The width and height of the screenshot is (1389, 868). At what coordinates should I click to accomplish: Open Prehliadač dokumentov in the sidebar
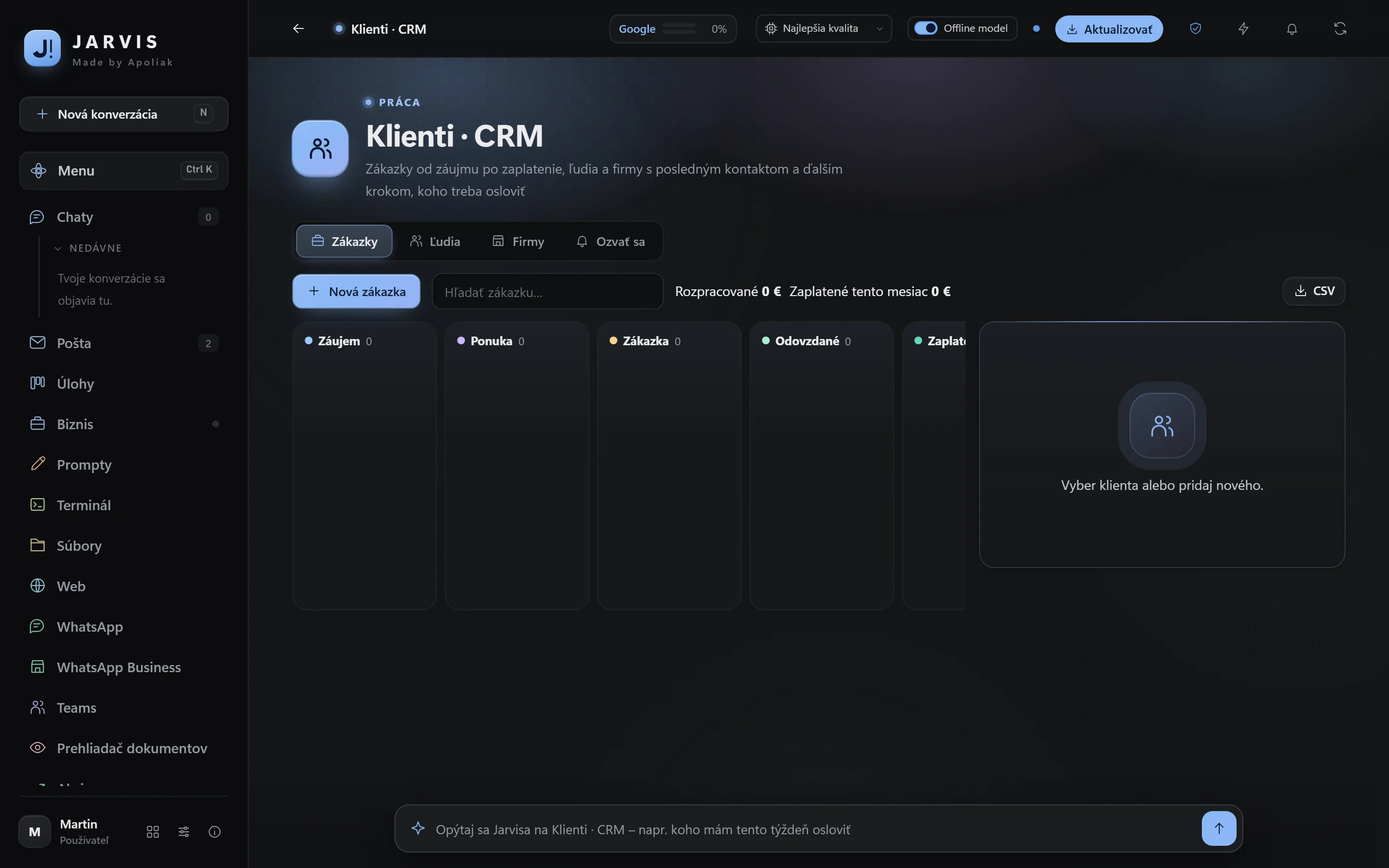pos(124,748)
